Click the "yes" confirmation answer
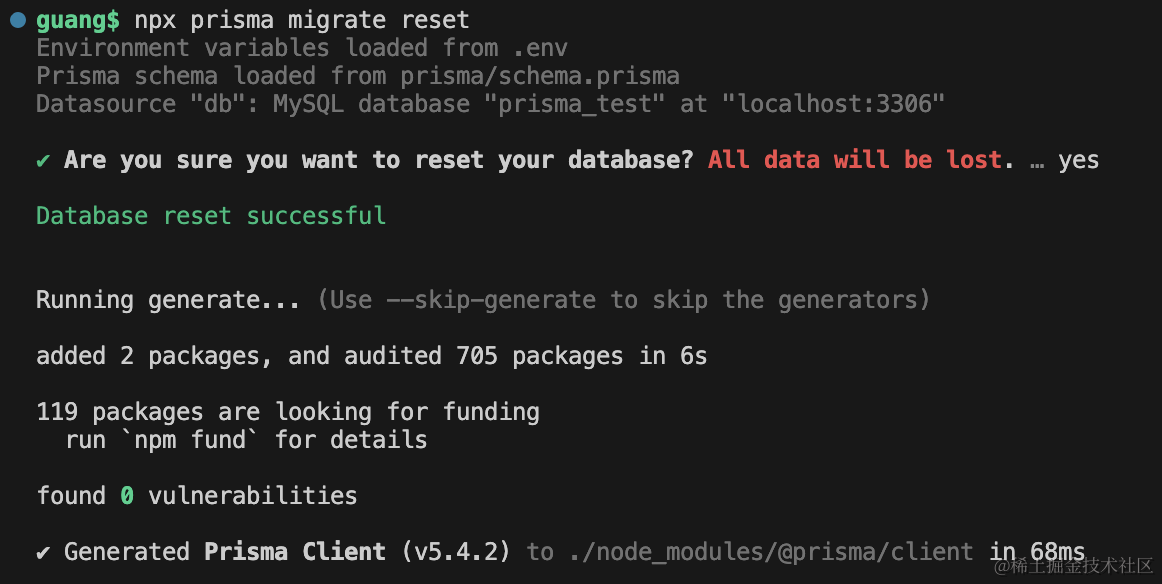1162x584 pixels. click(1078, 160)
